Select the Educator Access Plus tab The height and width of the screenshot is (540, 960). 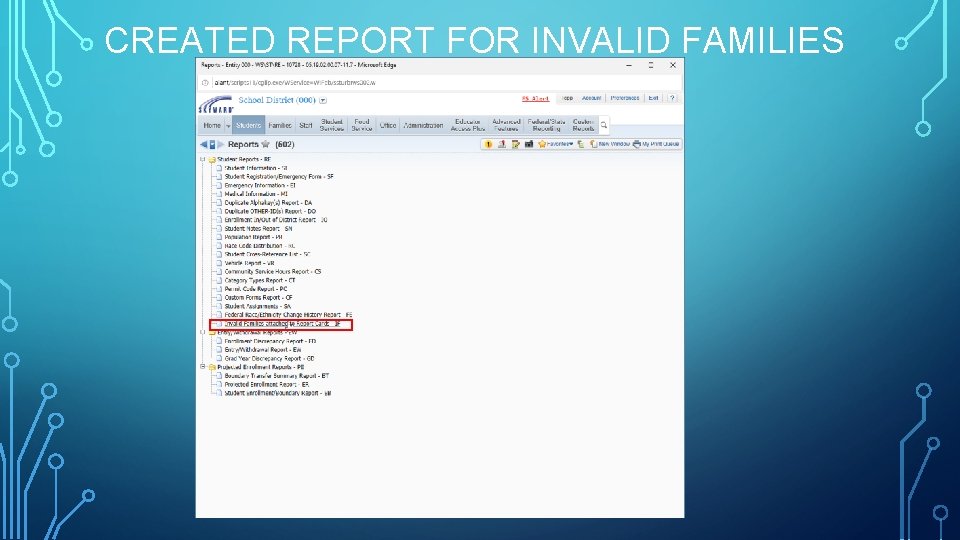468,125
